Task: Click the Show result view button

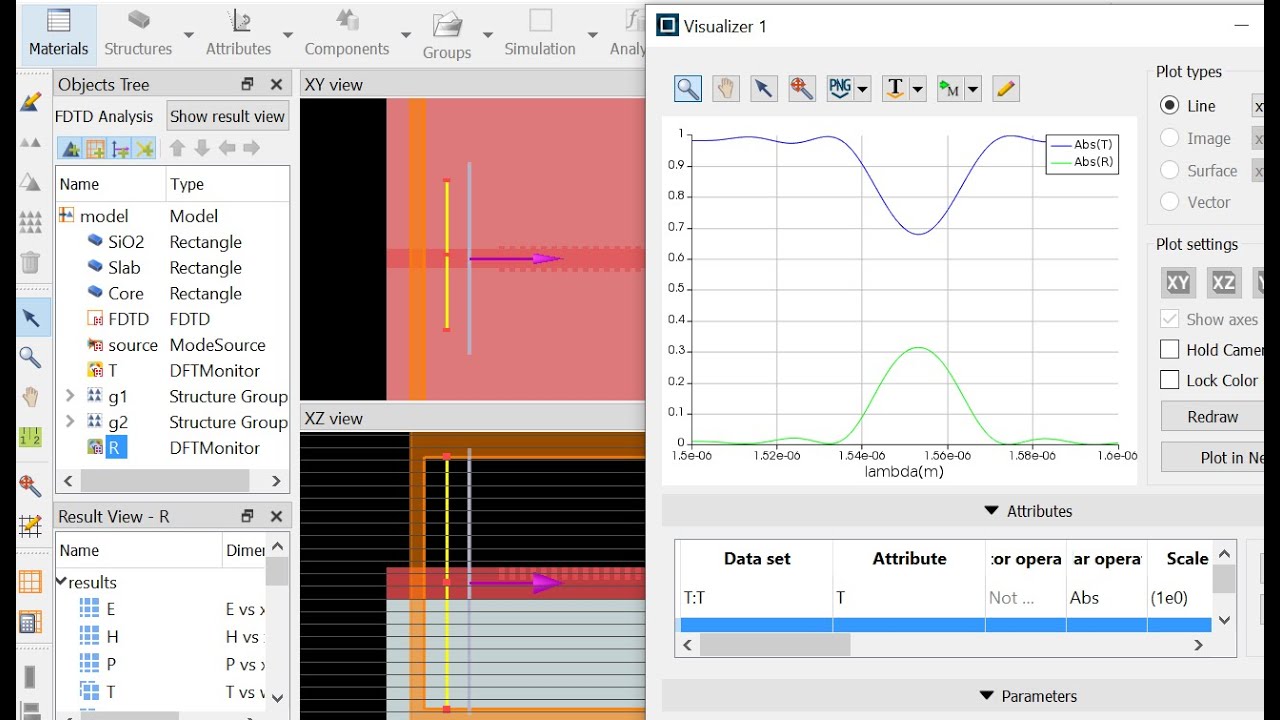Action: coord(227,116)
